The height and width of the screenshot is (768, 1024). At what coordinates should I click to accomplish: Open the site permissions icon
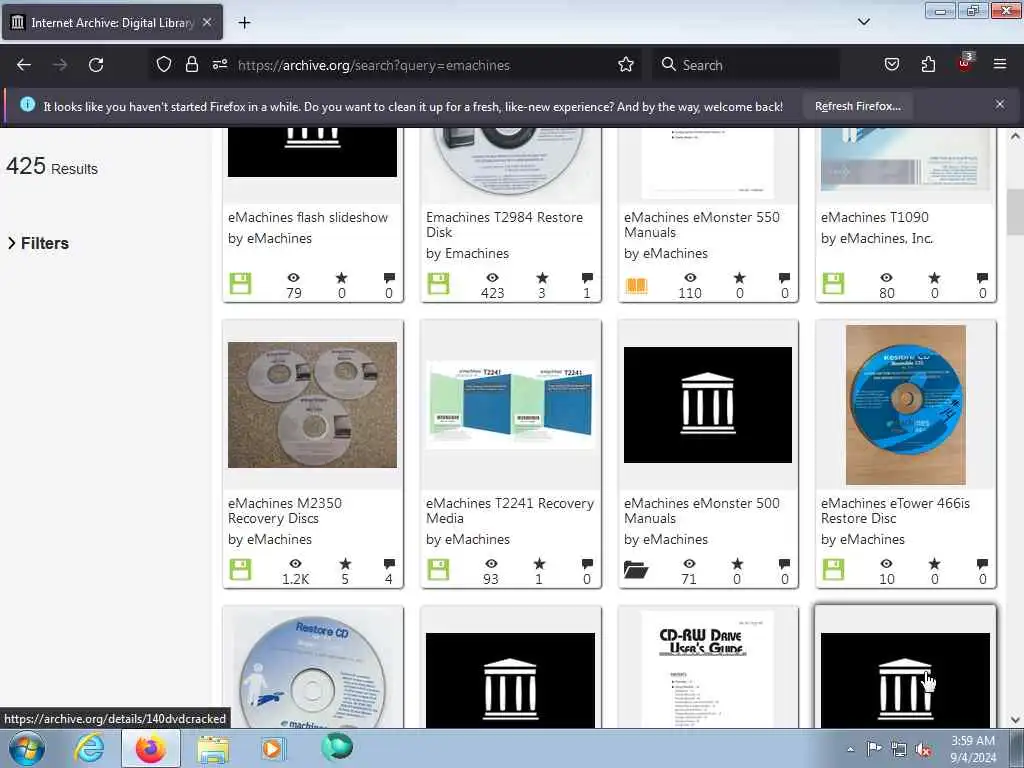click(219, 65)
